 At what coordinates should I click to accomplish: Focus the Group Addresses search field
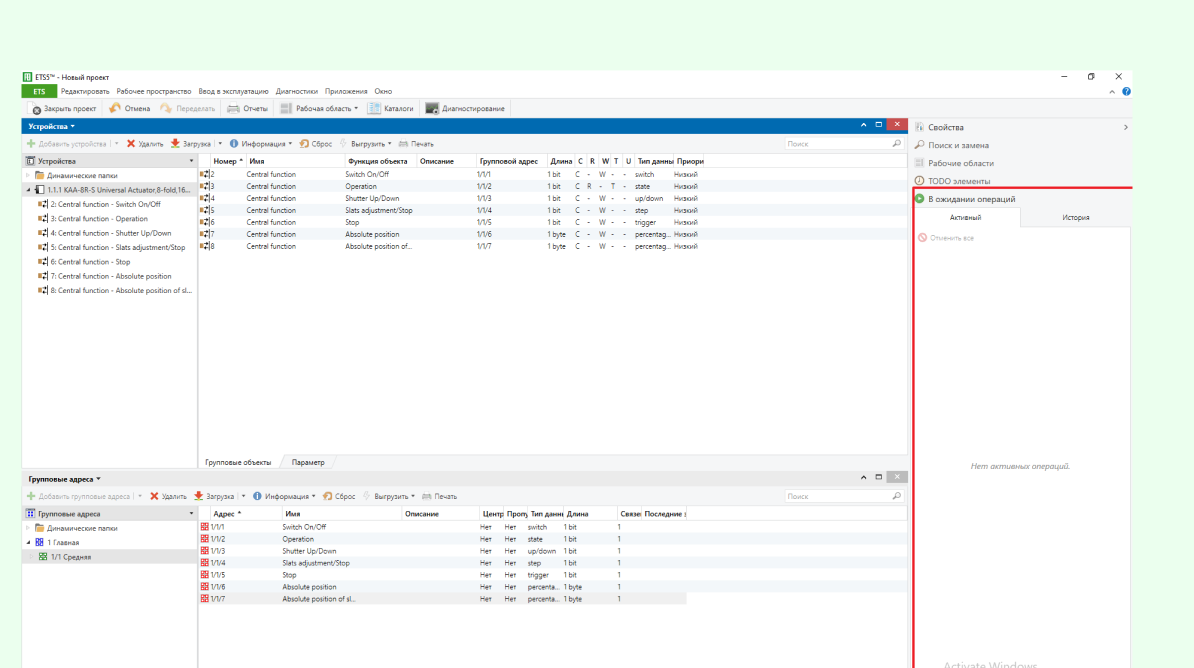838,497
